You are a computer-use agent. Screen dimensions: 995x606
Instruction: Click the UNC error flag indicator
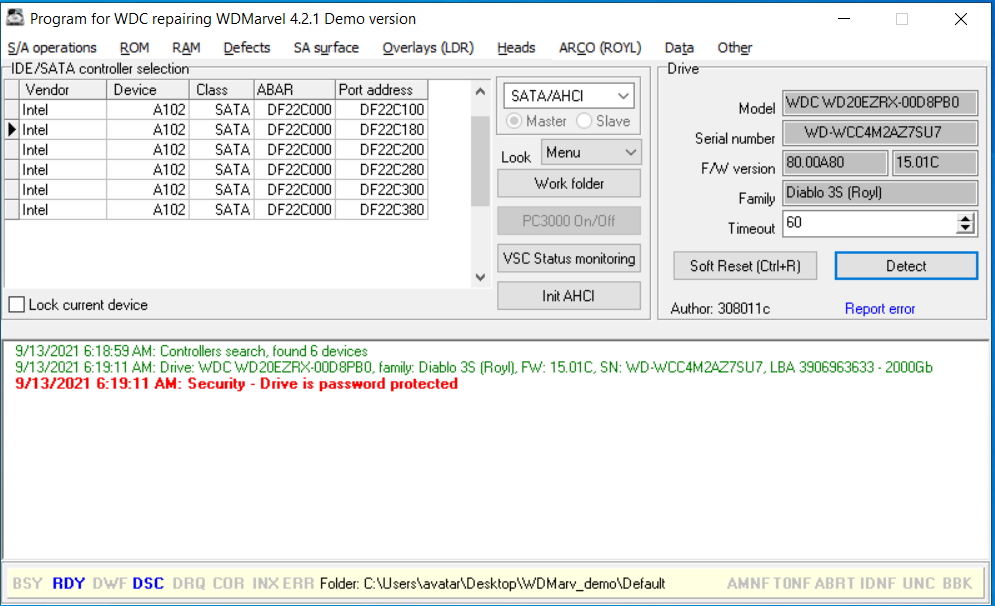point(918,583)
